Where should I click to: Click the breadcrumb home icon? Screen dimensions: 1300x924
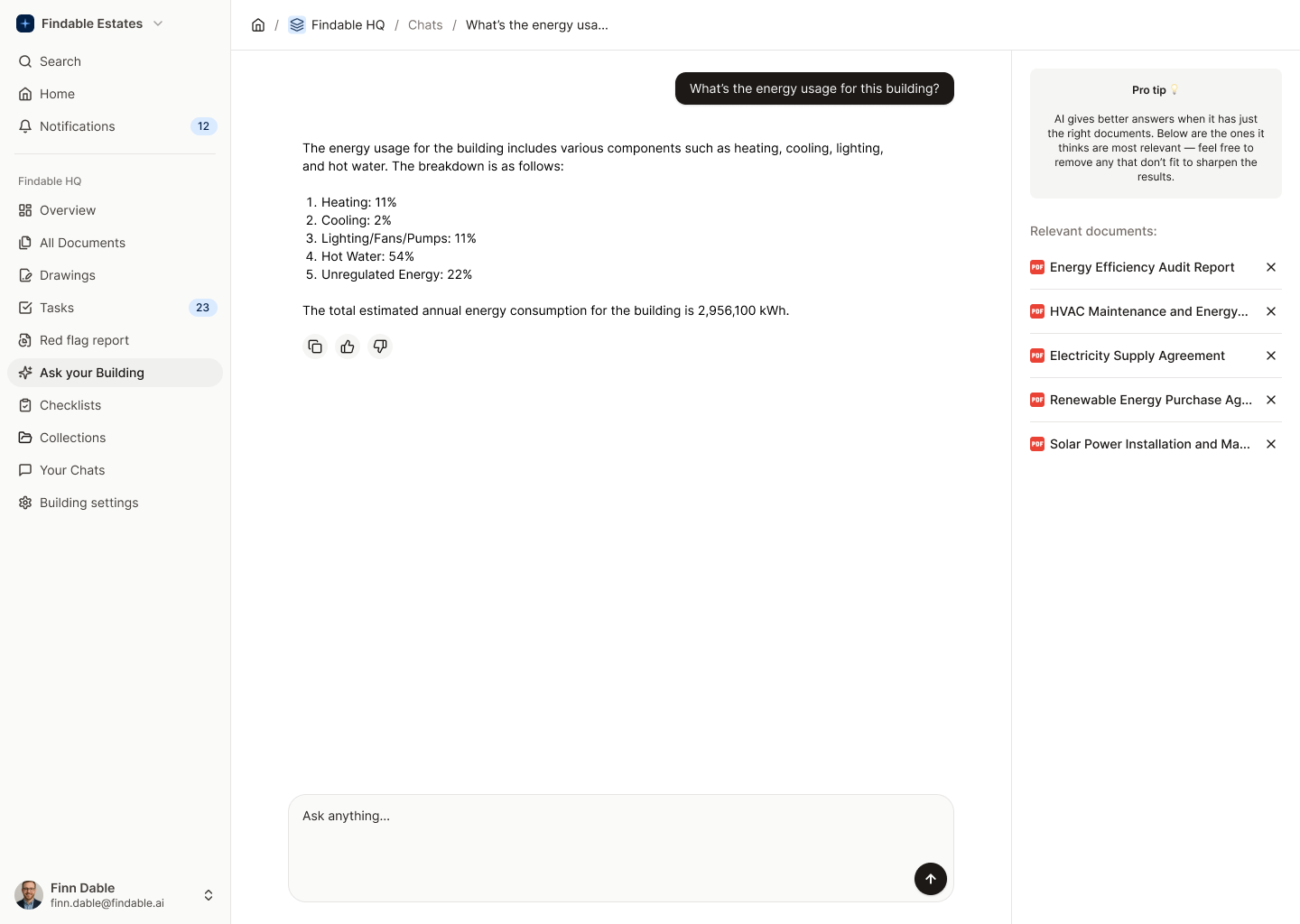point(258,25)
